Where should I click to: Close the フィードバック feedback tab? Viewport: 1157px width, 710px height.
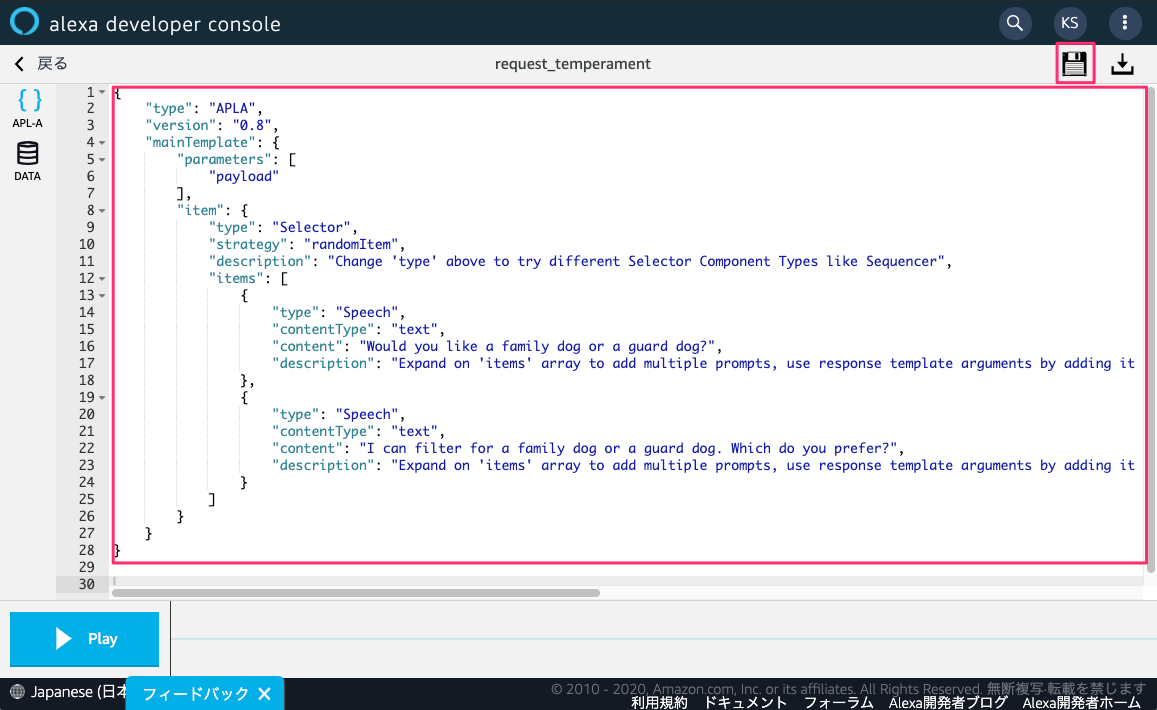click(265, 694)
